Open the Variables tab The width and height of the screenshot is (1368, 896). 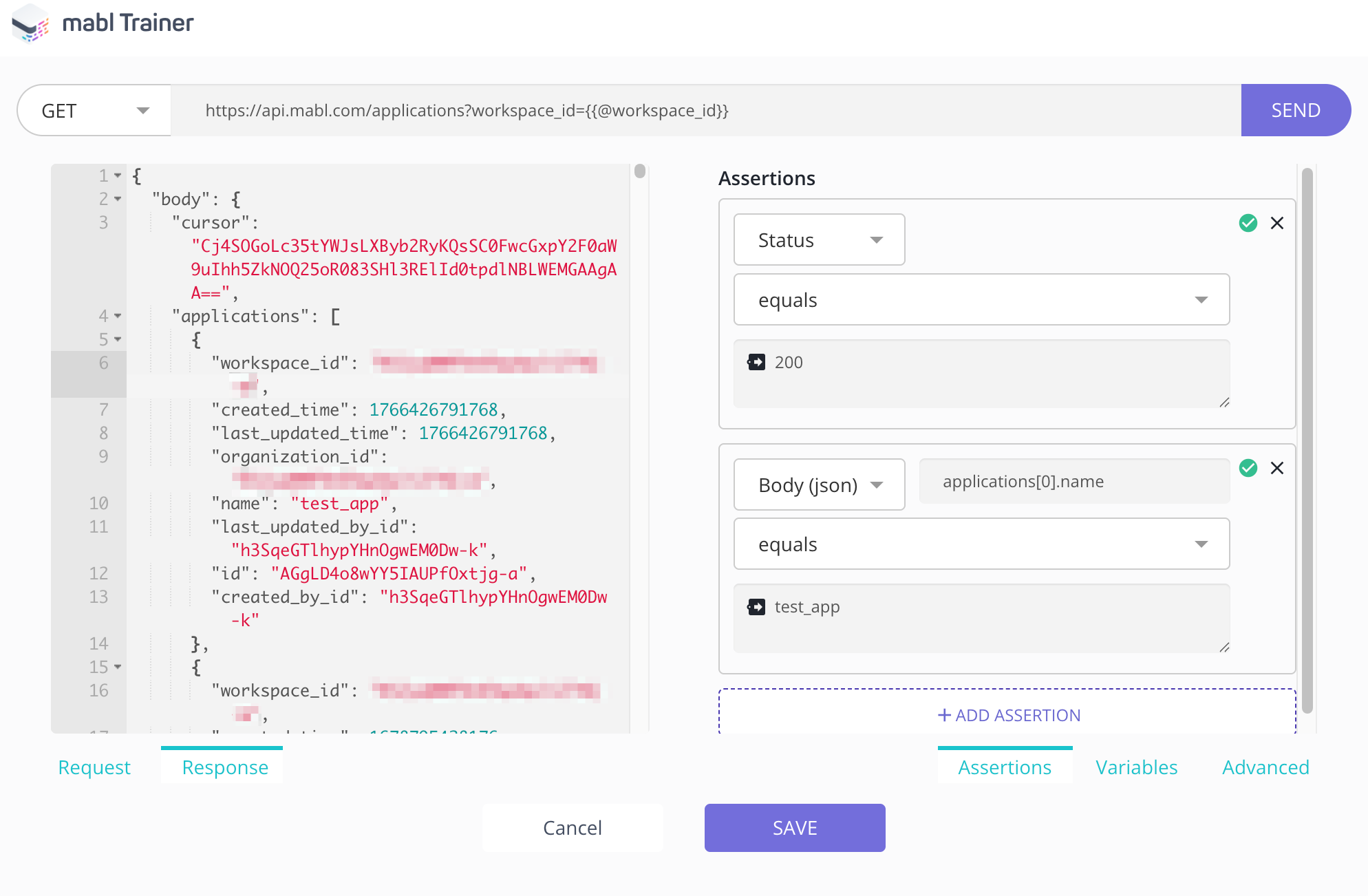[x=1135, y=767]
